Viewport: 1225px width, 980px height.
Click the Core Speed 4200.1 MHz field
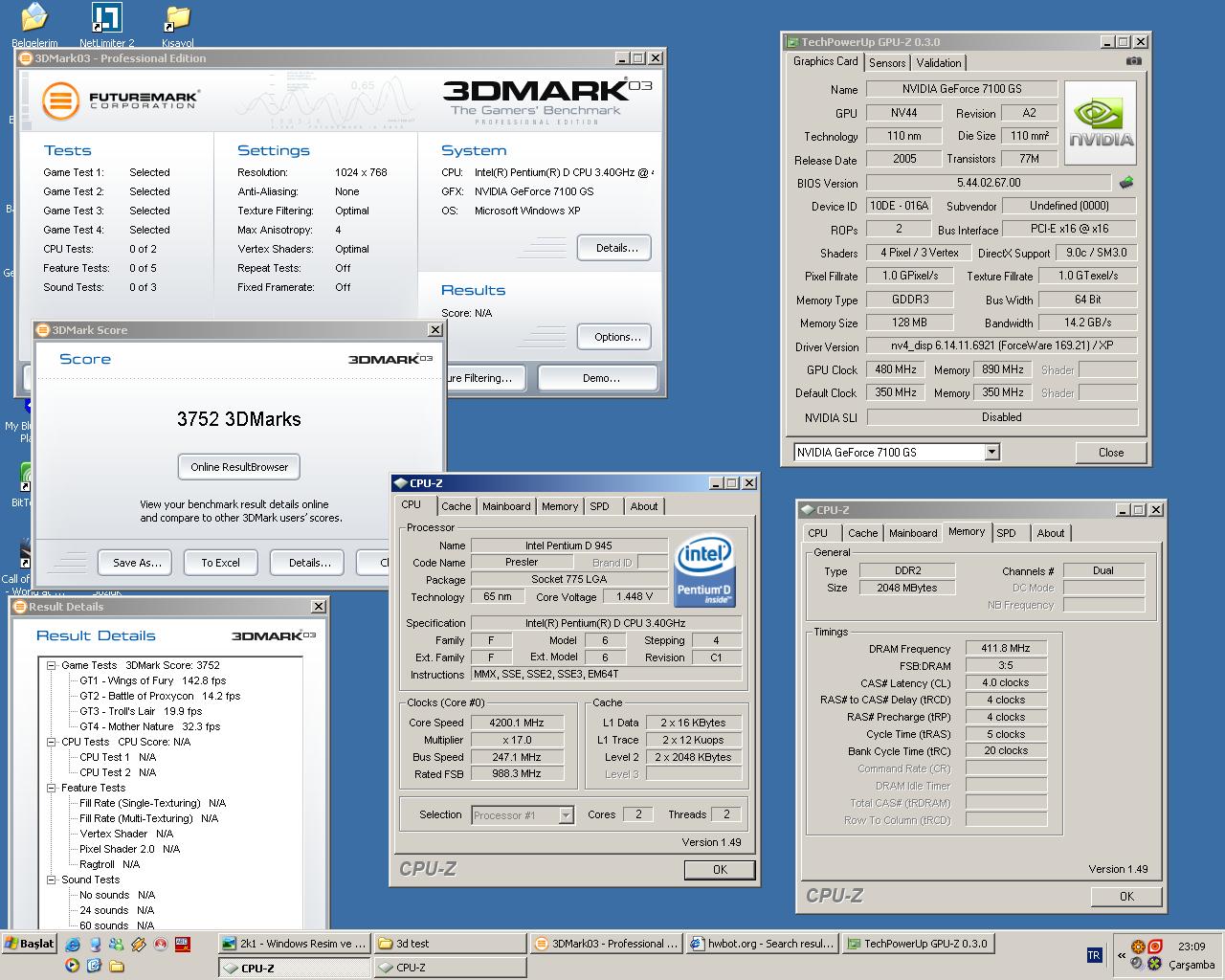pyautogui.click(x=517, y=723)
